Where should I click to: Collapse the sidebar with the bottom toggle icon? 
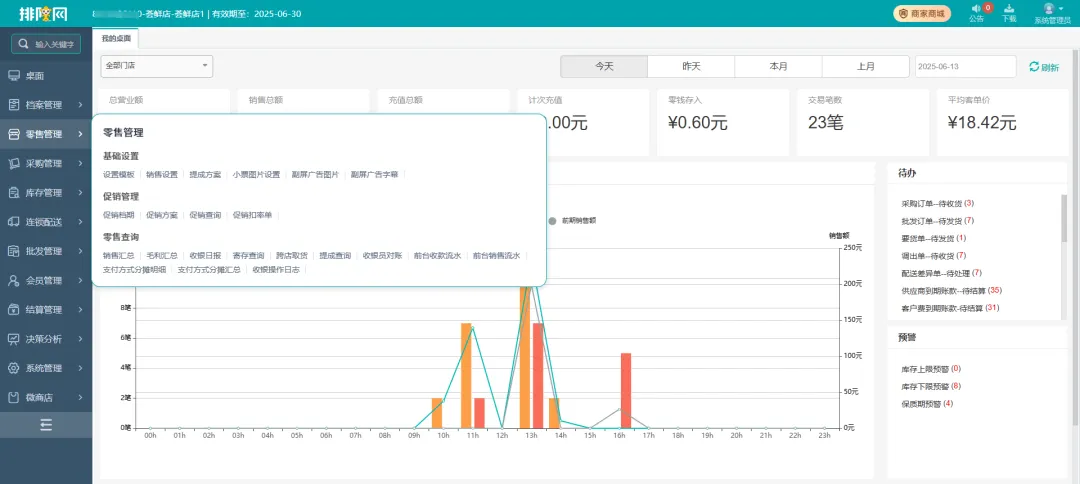[x=46, y=425]
